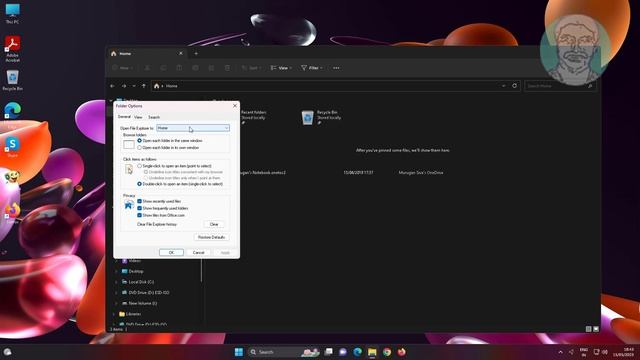
Task: Toggle Show recently used files checkbox
Action: pos(159,201)
